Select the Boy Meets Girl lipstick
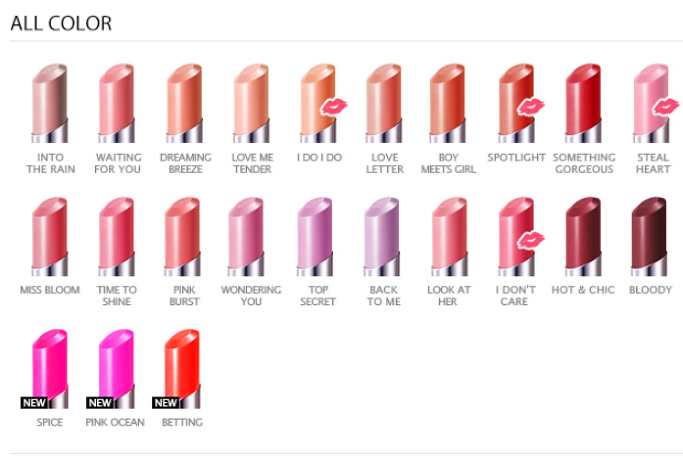The width and height of the screenshot is (683, 456). 447,103
